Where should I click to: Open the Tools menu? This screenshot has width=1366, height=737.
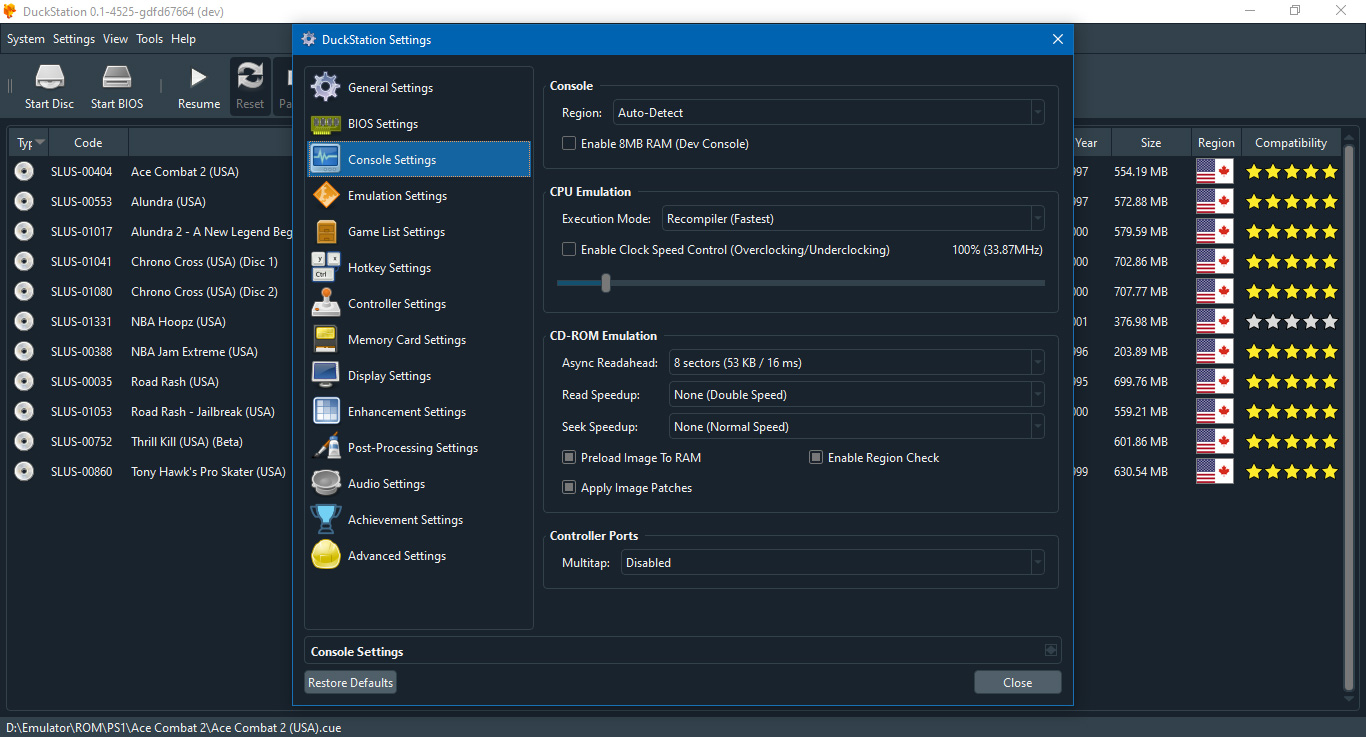click(x=149, y=39)
